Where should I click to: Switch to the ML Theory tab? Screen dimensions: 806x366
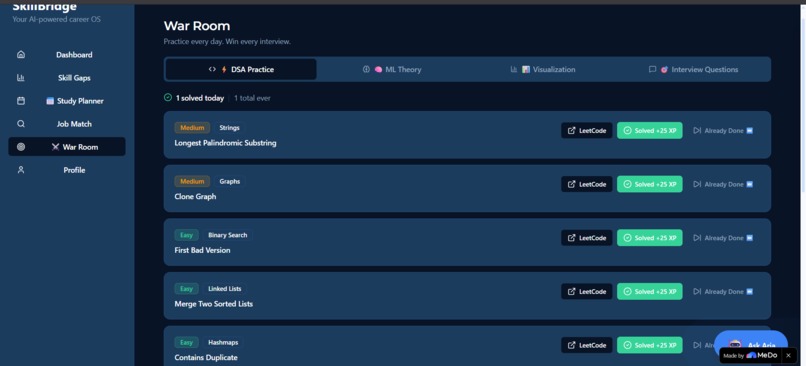tap(392, 69)
